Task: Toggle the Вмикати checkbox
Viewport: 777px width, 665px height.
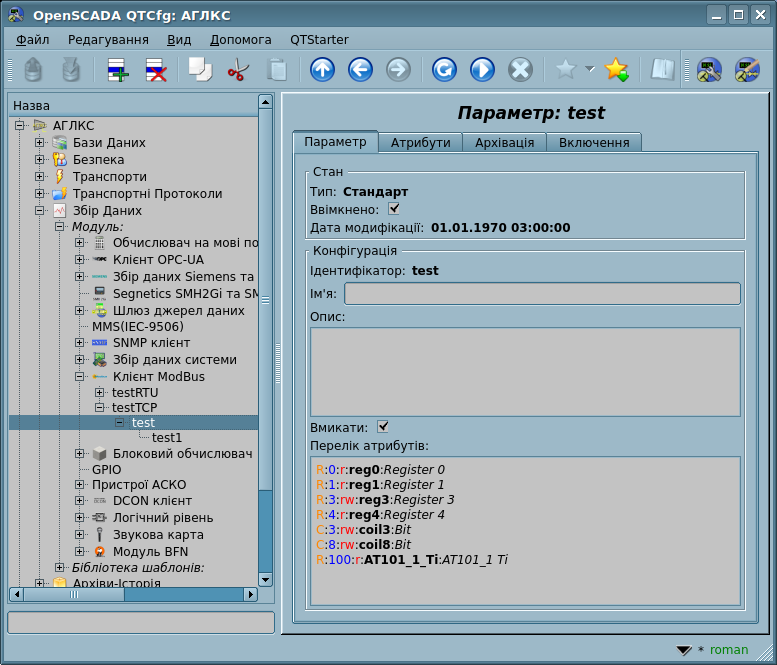Action: pyautogui.click(x=383, y=427)
